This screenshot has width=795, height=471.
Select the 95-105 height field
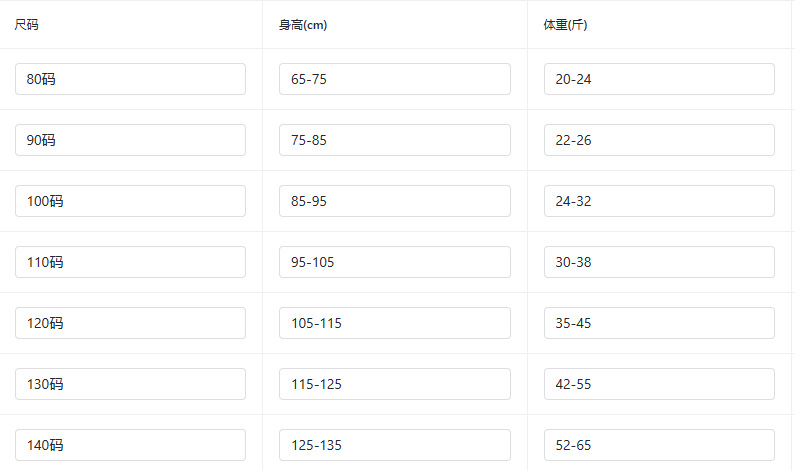click(394, 262)
